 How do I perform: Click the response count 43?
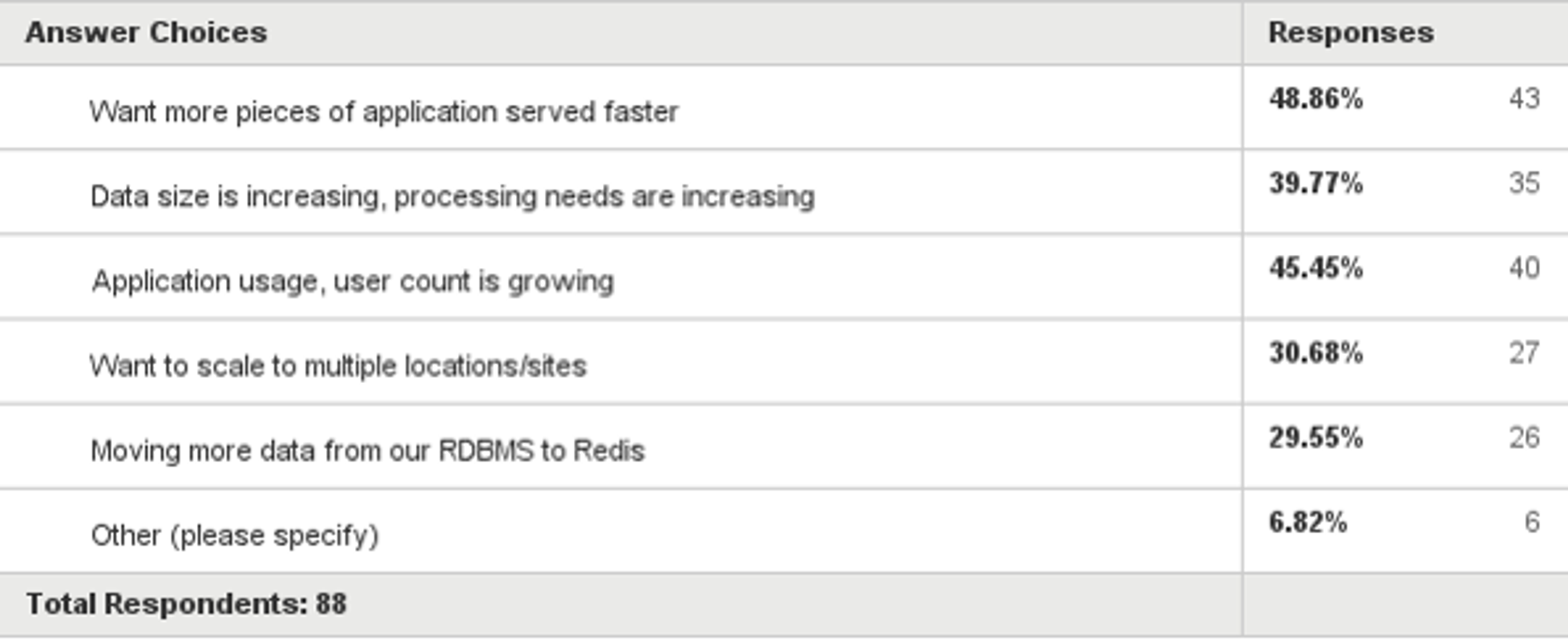[x=1525, y=98]
